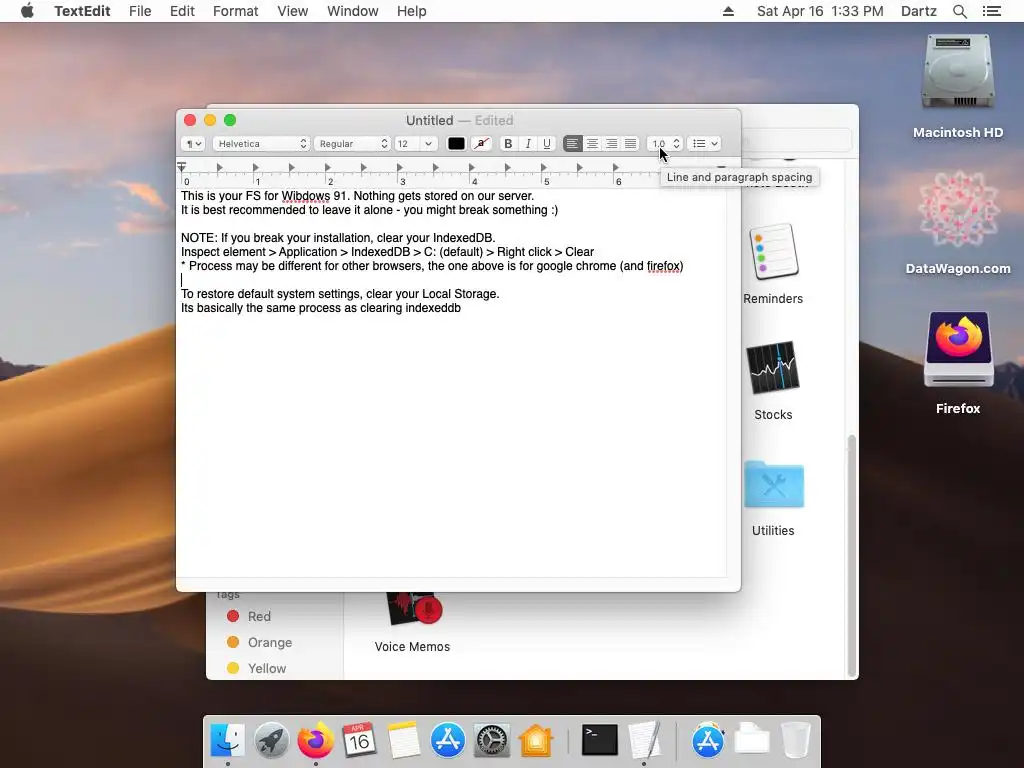Open the Help menu
The image size is (1024, 768).
click(x=411, y=11)
